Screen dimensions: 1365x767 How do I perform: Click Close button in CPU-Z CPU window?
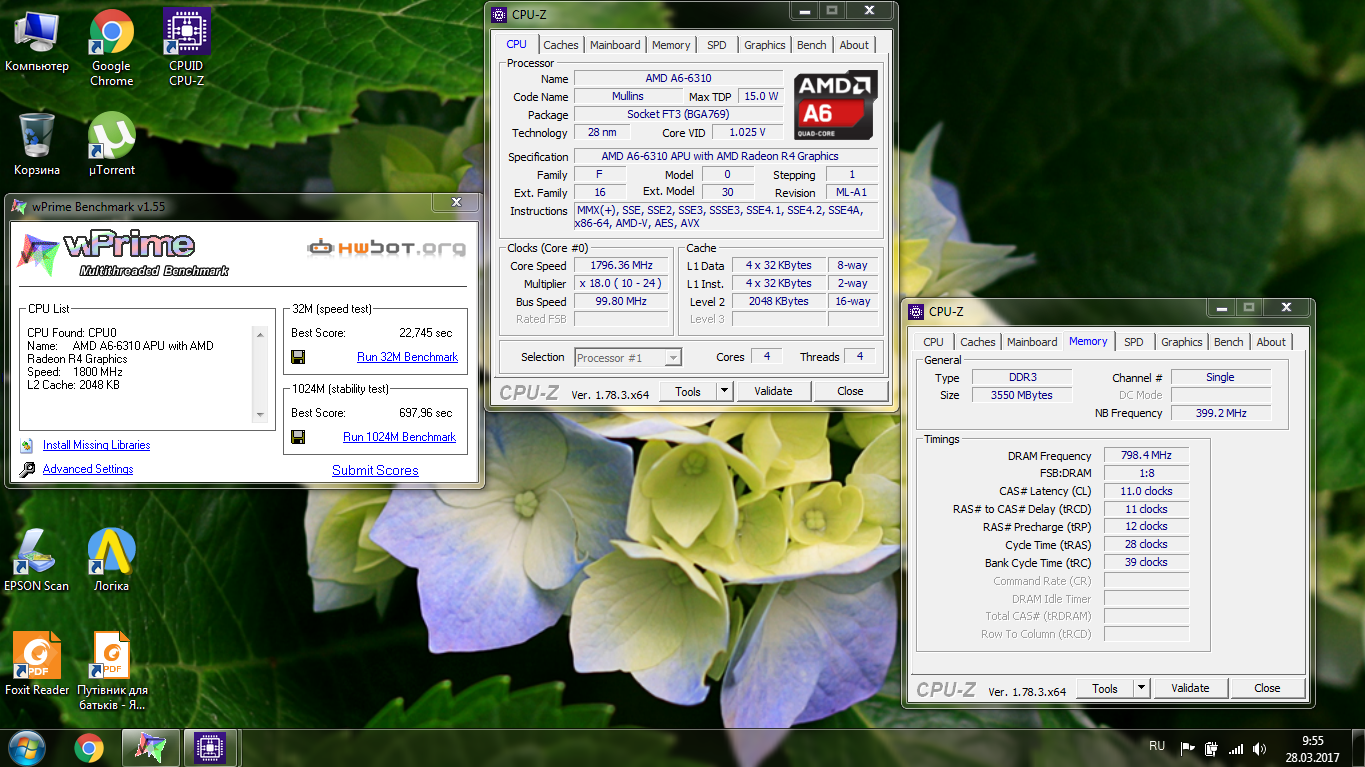851,391
